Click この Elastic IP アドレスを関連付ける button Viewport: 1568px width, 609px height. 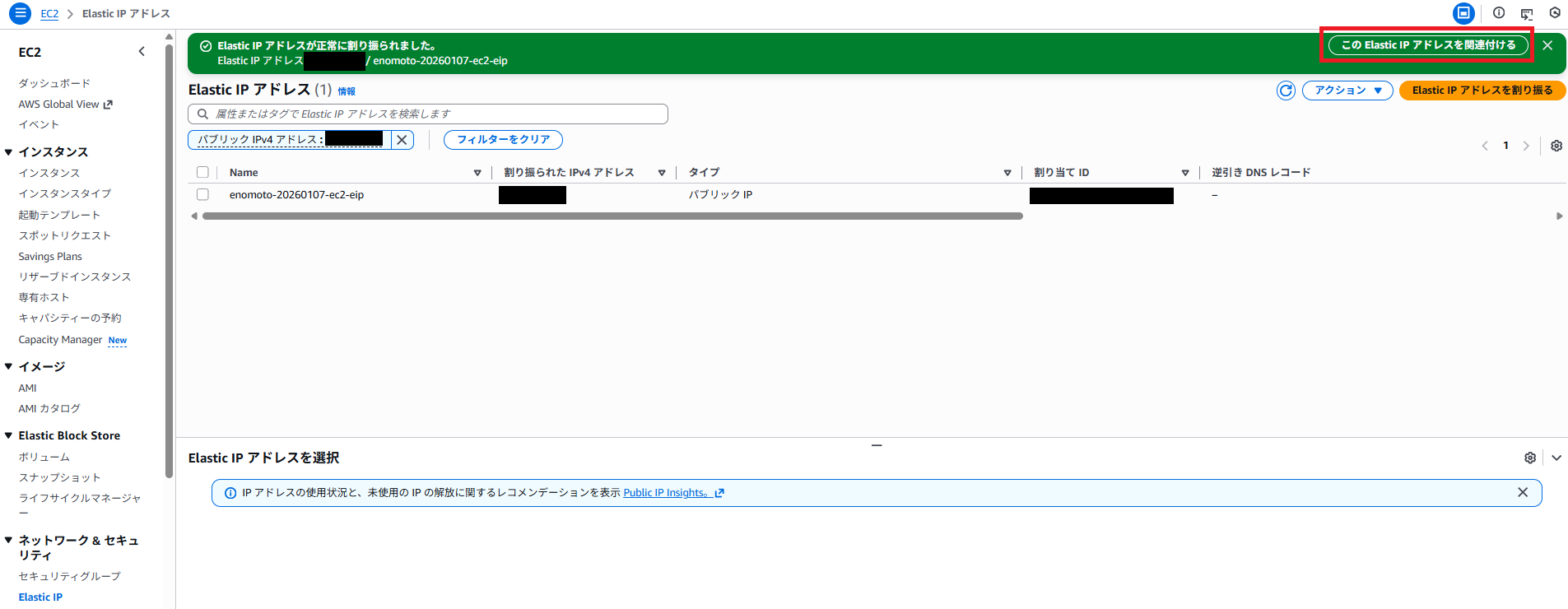[x=1427, y=45]
